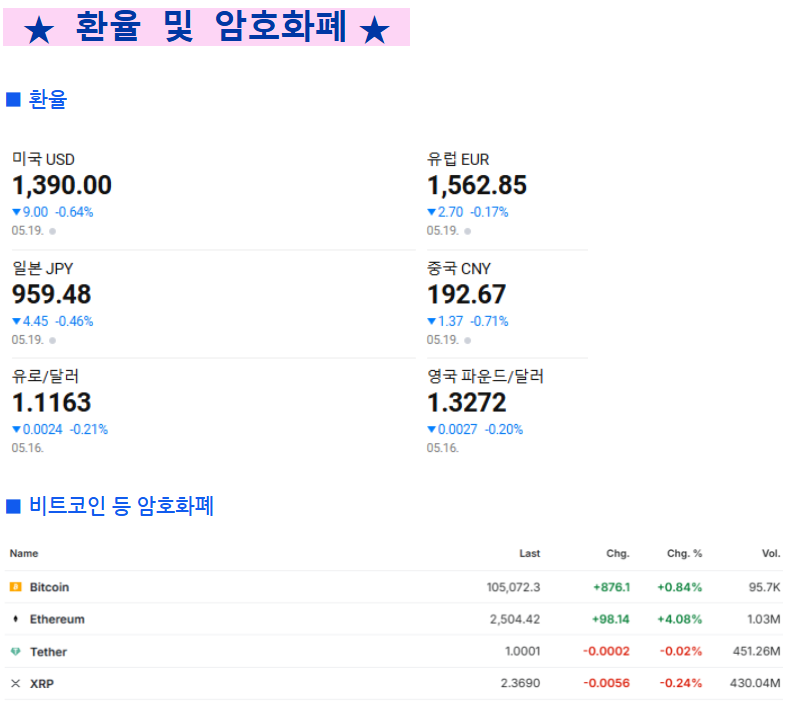Click the down arrow under 영국 파운드/달러

pyautogui.click(x=432, y=430)
